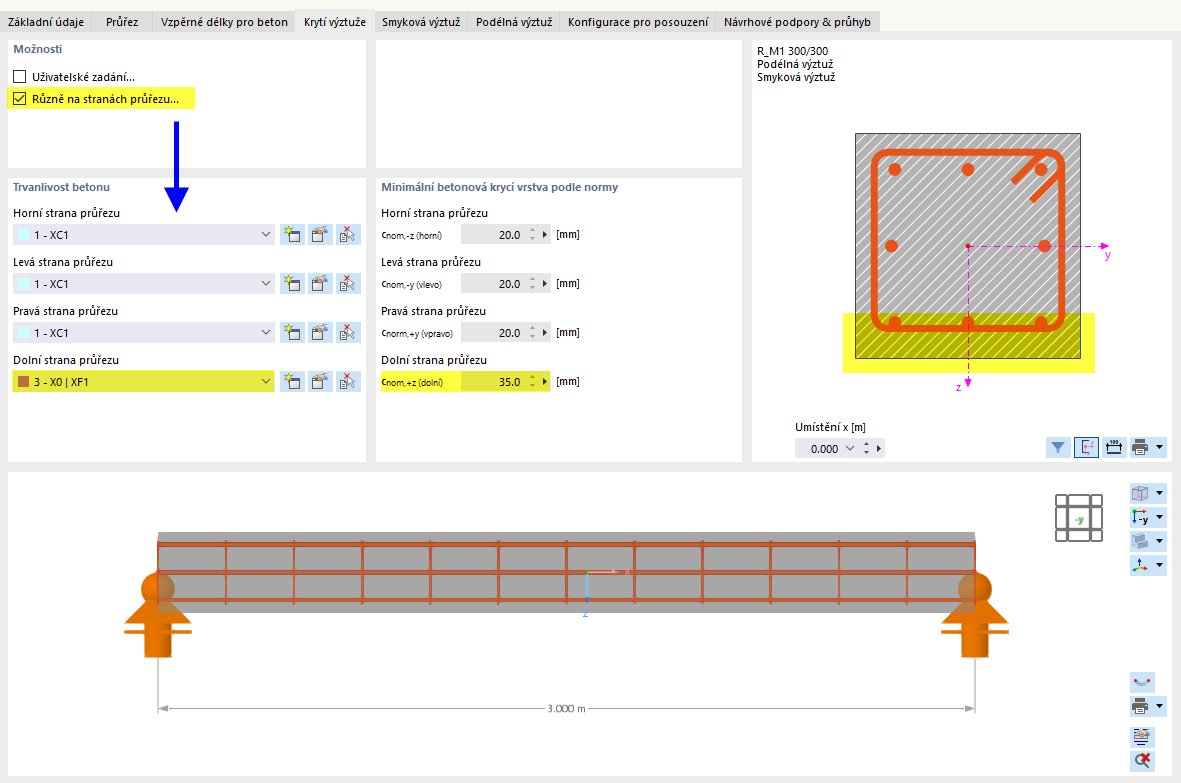This screenshot has width=1181, height=783.
Task: Click the cnom,+z (dolní) 35.0 field
Action: 493,382
